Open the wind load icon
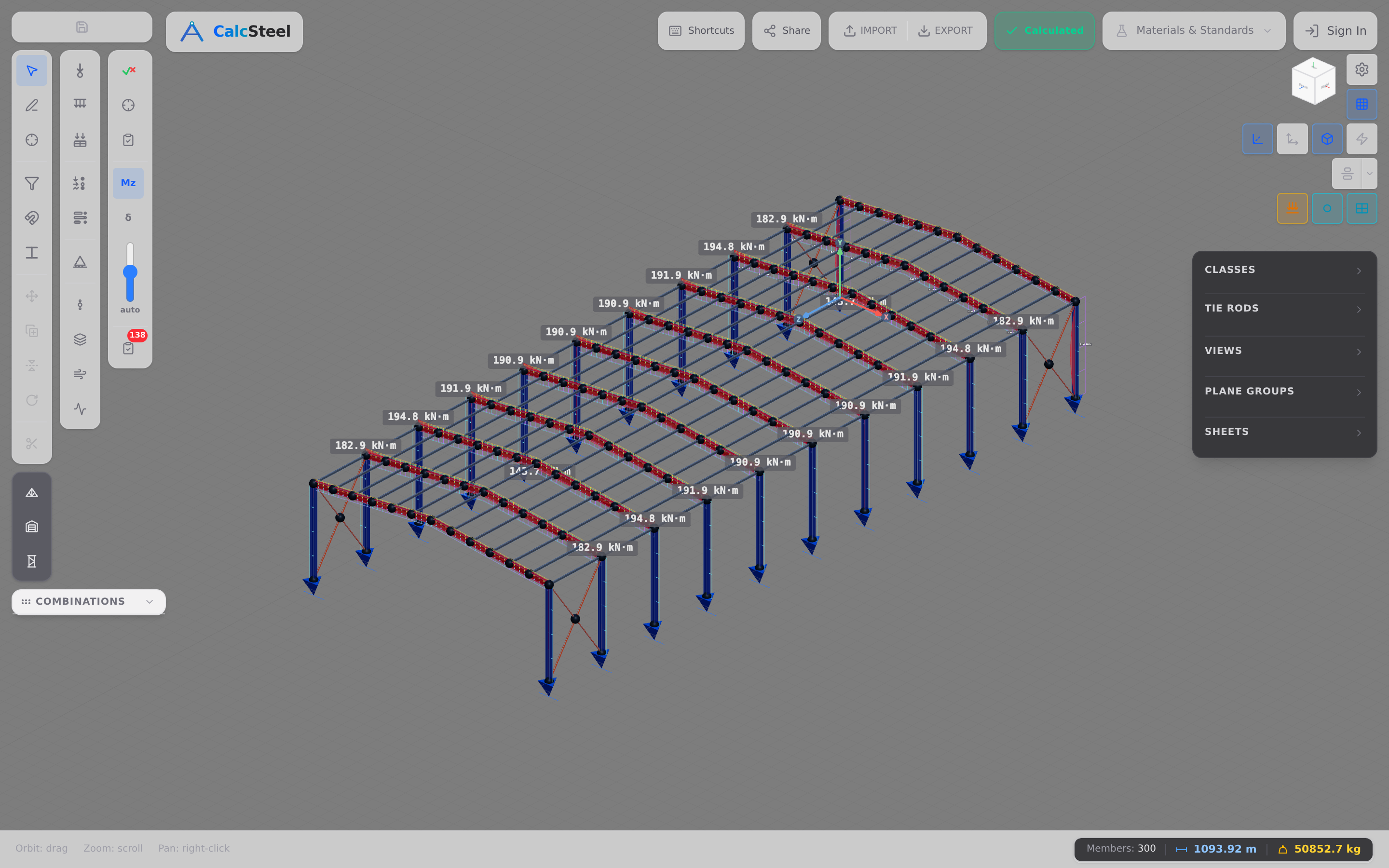Screen dimensions: 1389x868 (80, 374)
